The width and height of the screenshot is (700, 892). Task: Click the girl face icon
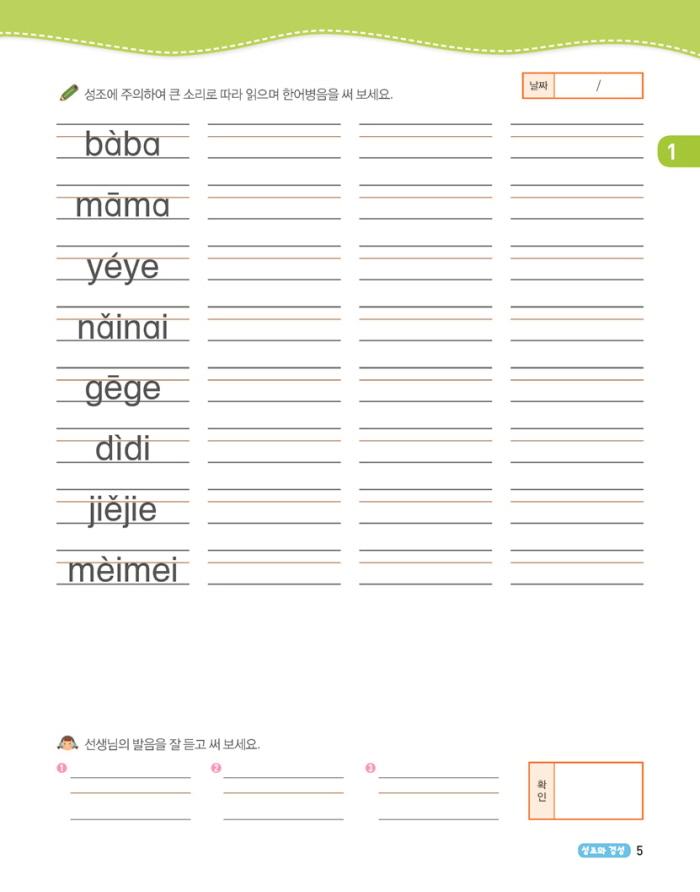68,744
